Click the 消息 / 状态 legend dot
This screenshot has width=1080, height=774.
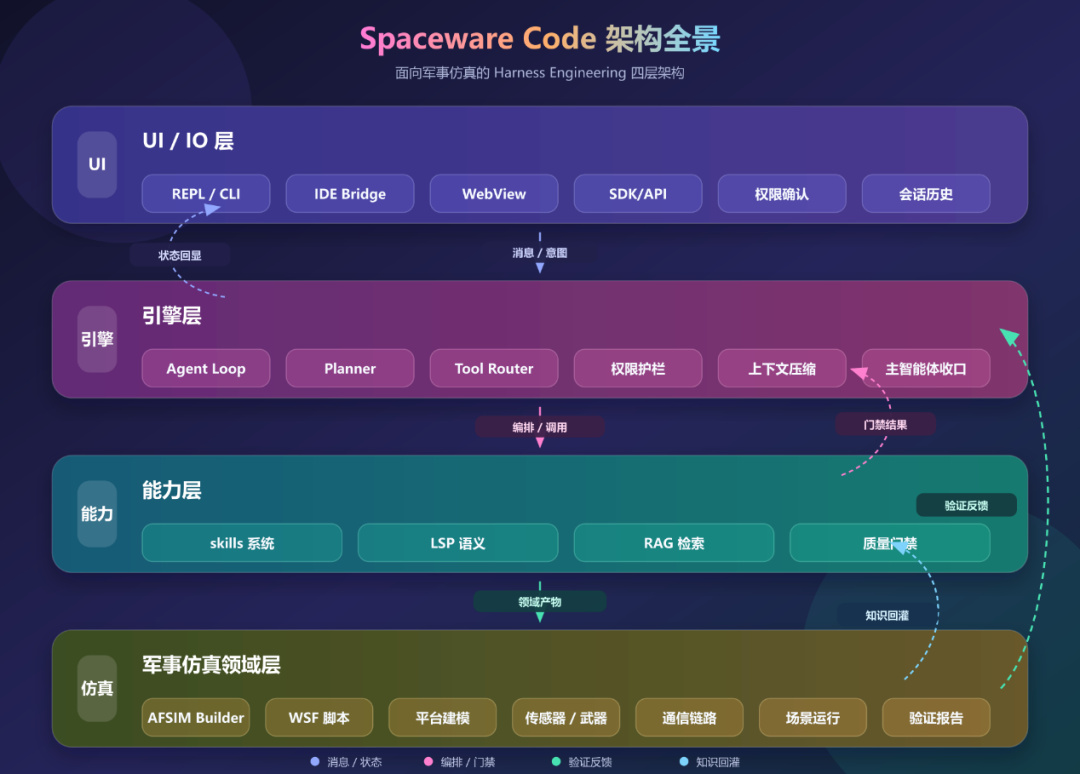click(315, 762)
